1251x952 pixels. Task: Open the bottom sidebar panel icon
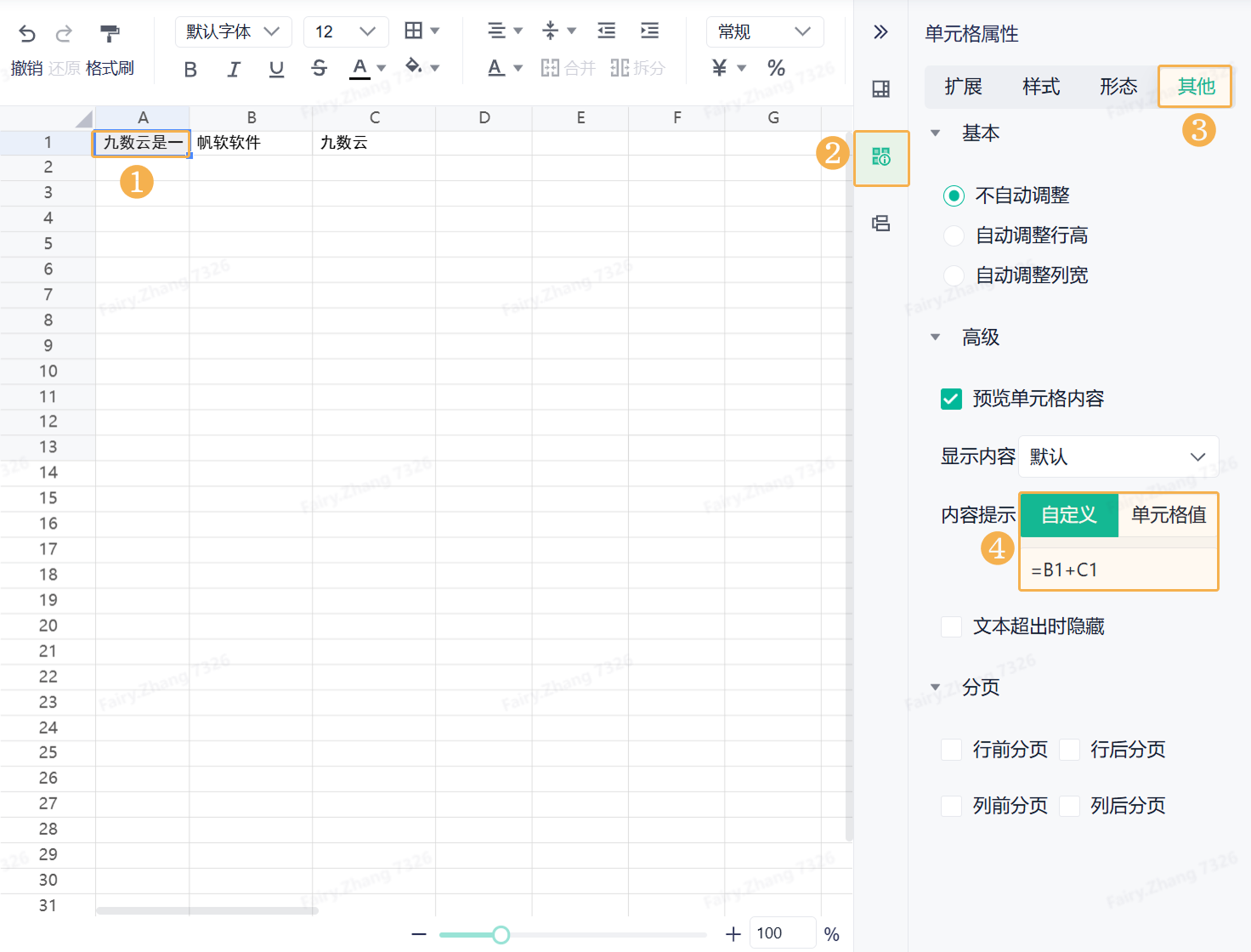(x=881, y=224)
